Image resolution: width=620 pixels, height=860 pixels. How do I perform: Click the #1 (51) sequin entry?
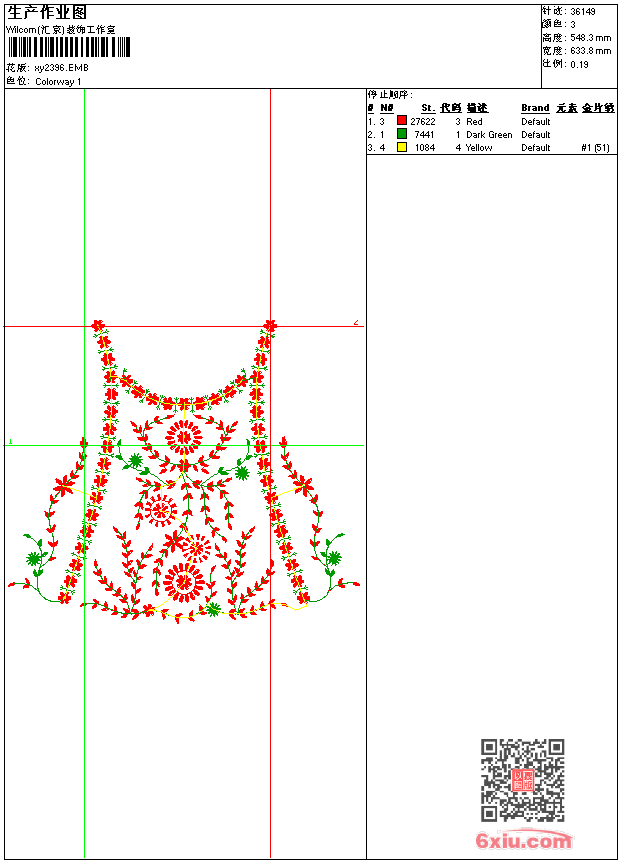point(595,147)
